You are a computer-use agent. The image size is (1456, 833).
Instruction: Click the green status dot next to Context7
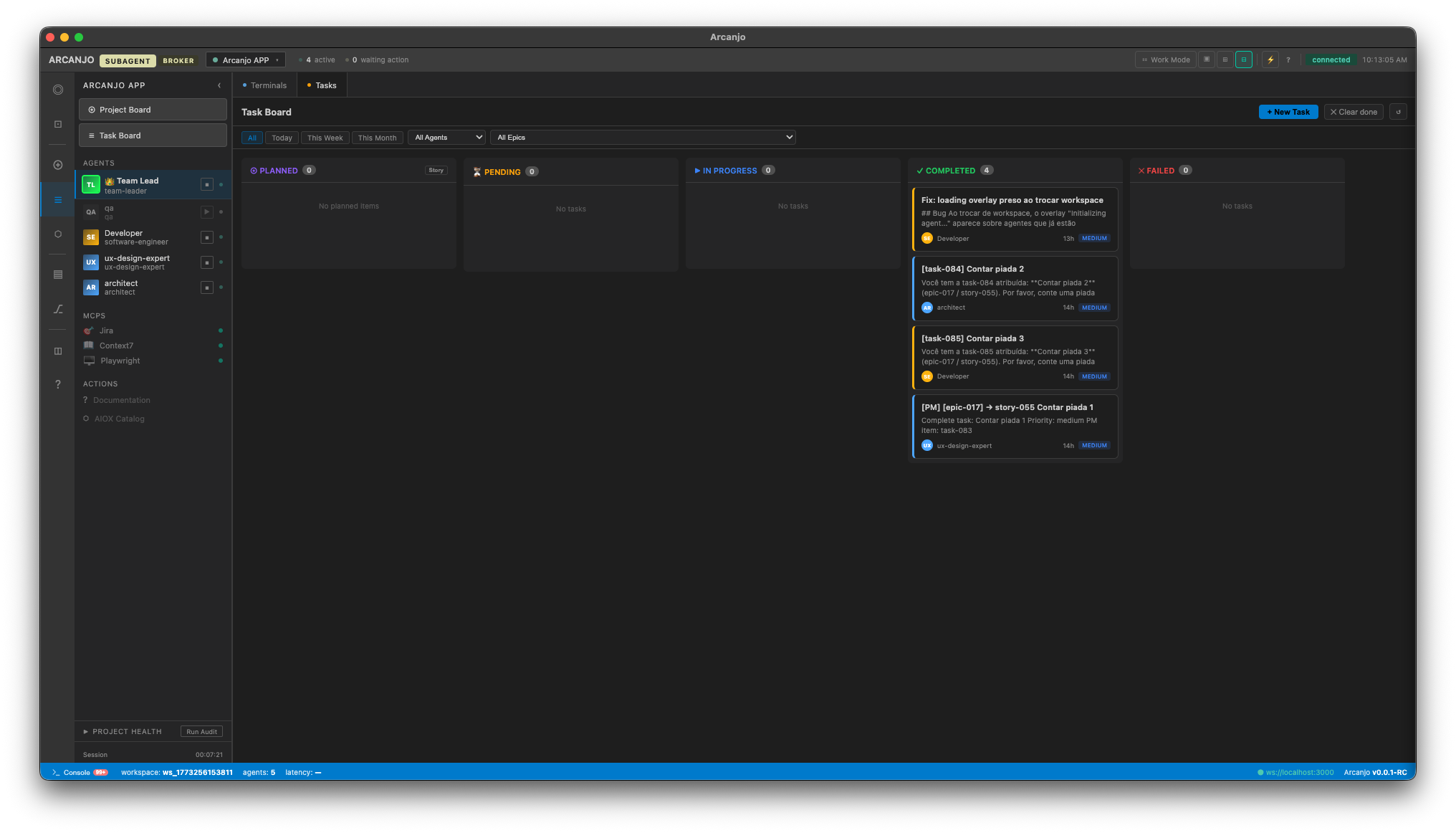[219, 346]
